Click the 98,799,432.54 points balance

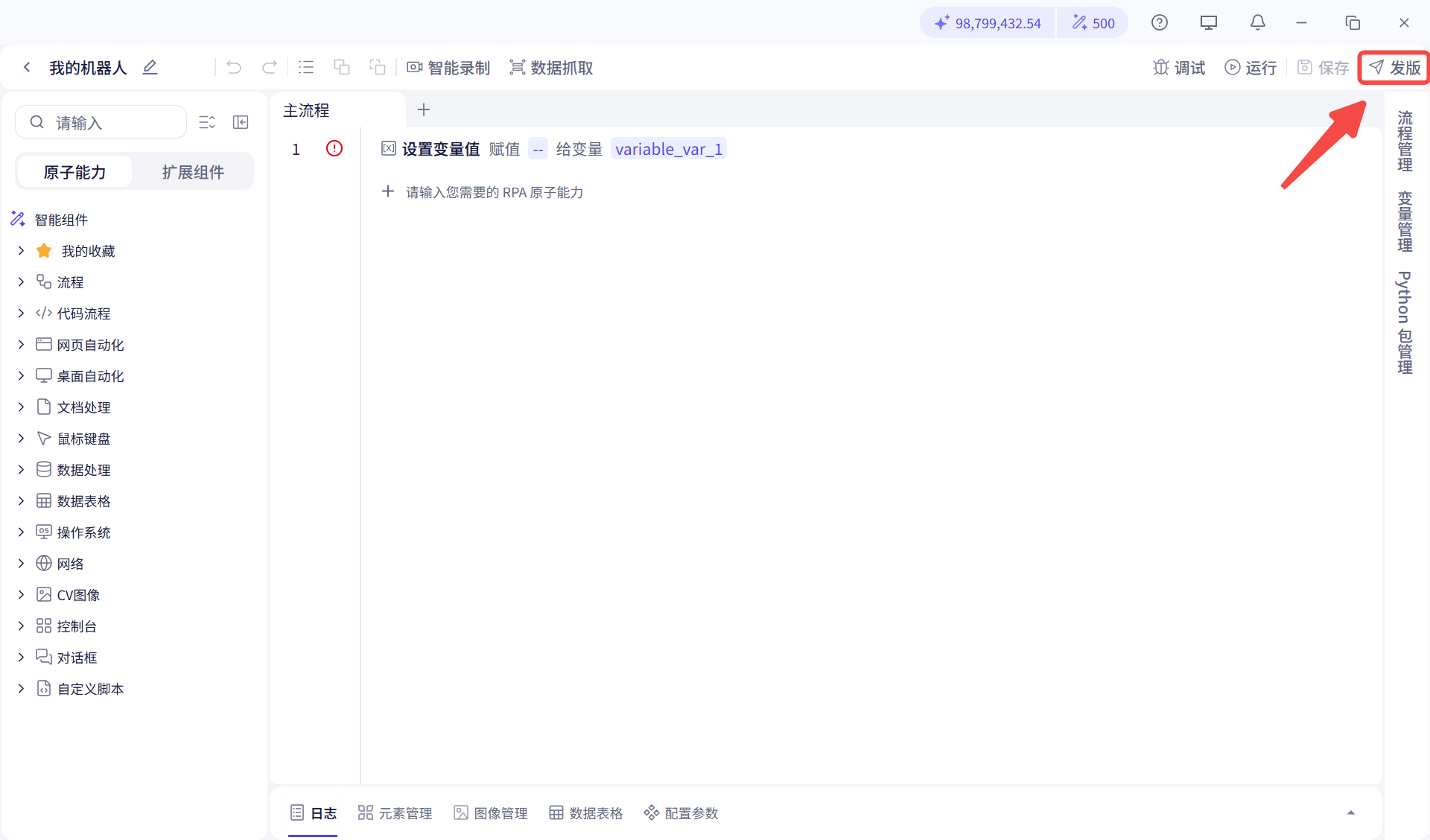pyautogui.click(x=988, y=23)
